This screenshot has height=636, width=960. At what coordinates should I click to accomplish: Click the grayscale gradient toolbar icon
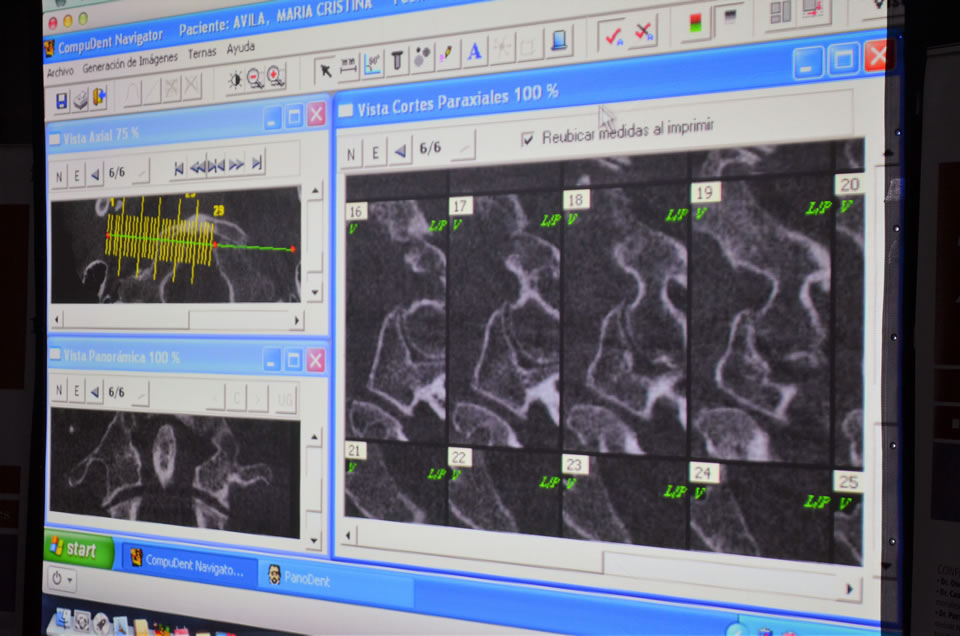729,18
